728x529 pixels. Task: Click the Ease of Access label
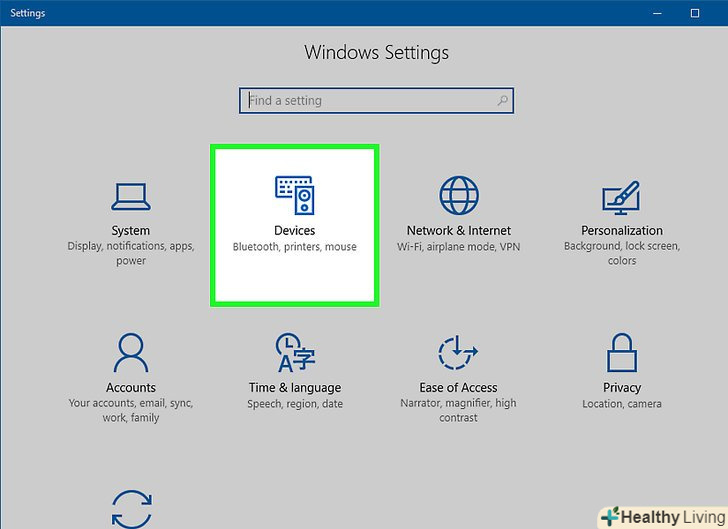[458, 387]
